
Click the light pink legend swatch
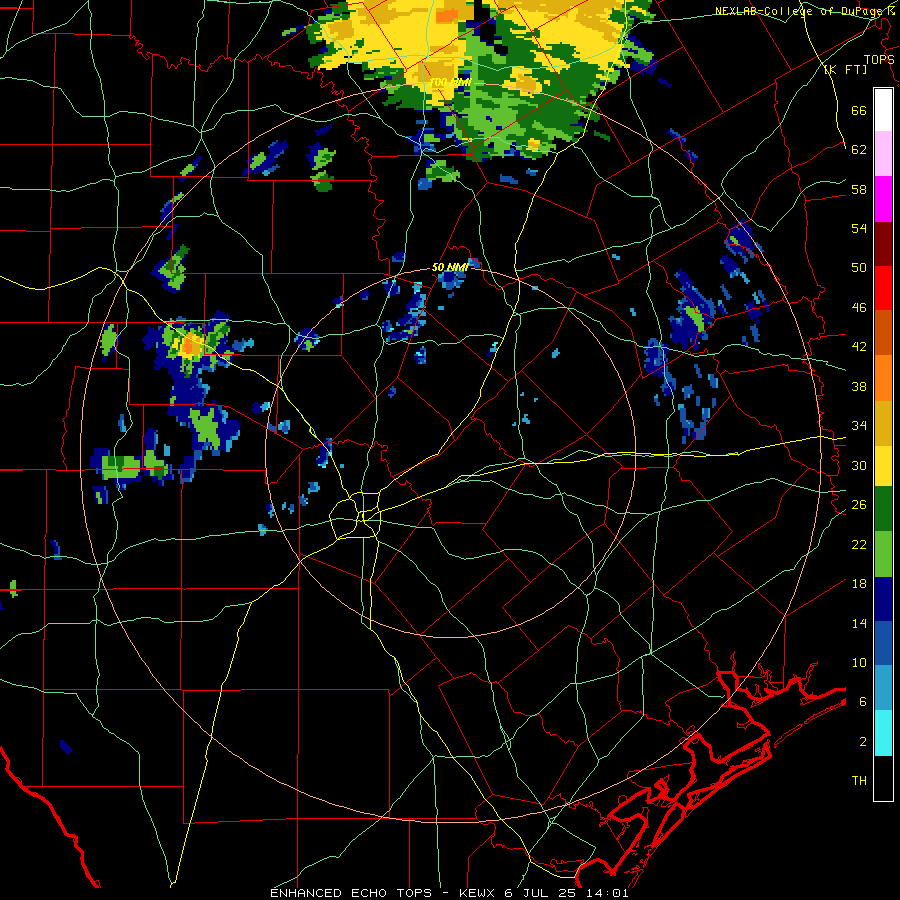pyautogui.click(x=883, y=154)
